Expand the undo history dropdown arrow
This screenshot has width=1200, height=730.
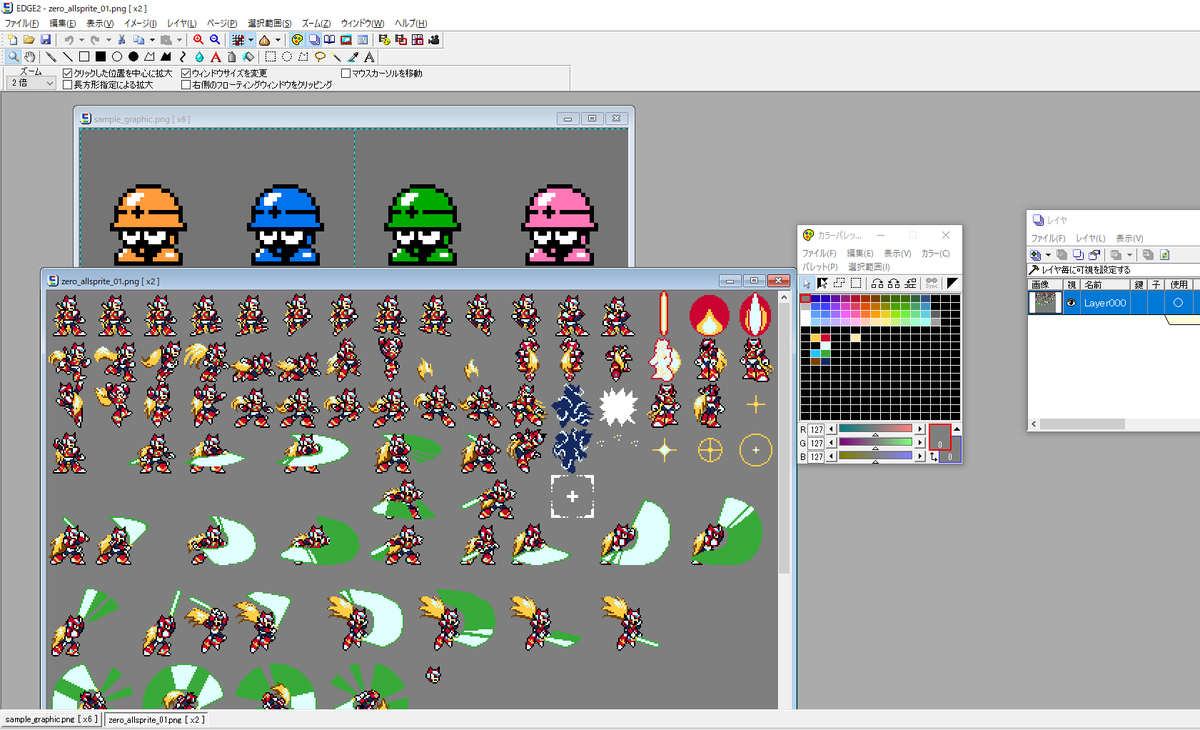pos(81,39)
